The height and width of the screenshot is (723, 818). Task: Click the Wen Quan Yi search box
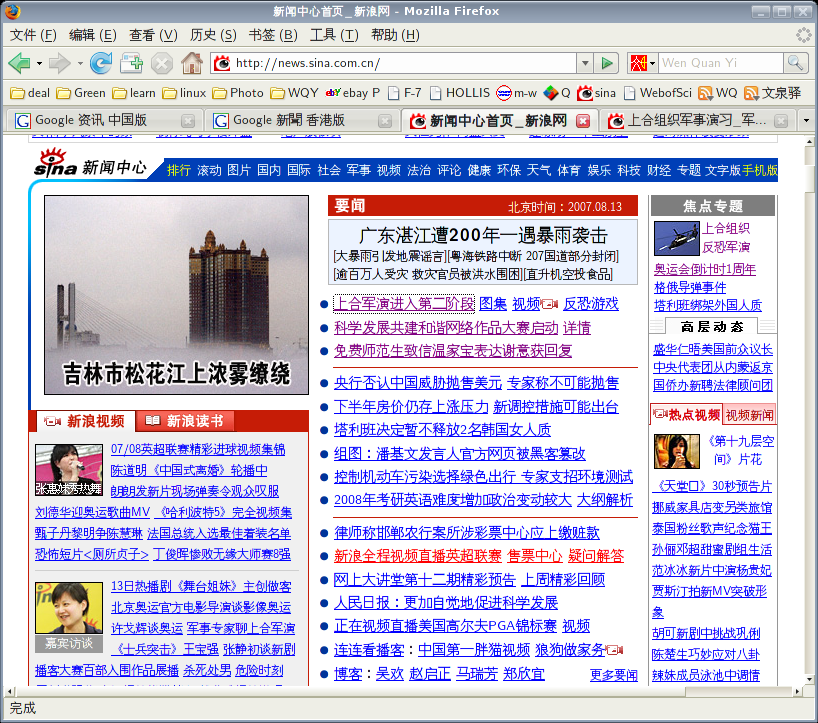coord(720,63)
